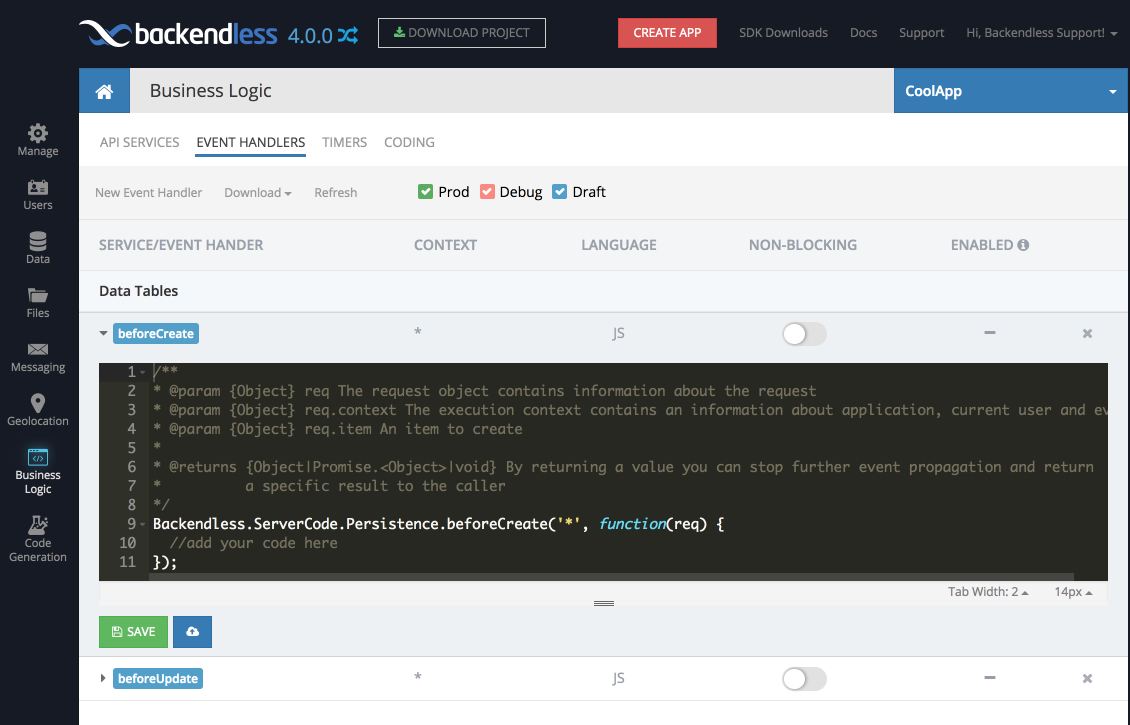Go to the home icon button
The width and height of the screenshot is (1130, 725).
pos(104,91)
